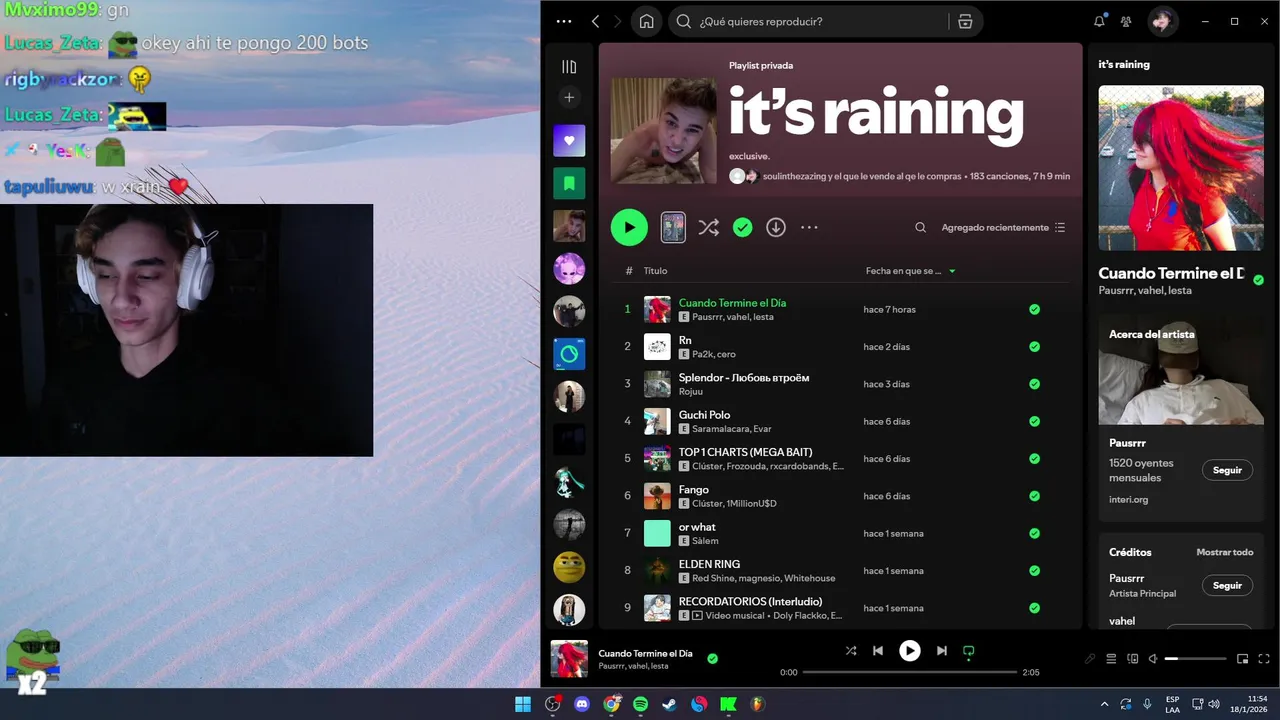Viewport: 1280px width, 720px height.
Task: Play the it's raining playlist
Action: (629, 227)
